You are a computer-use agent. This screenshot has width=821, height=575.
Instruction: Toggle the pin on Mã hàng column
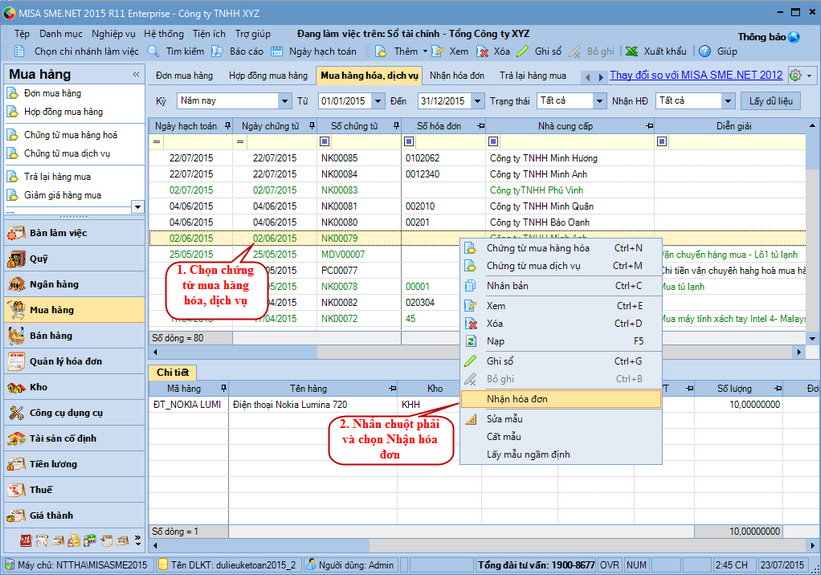(x=224, y=388)
